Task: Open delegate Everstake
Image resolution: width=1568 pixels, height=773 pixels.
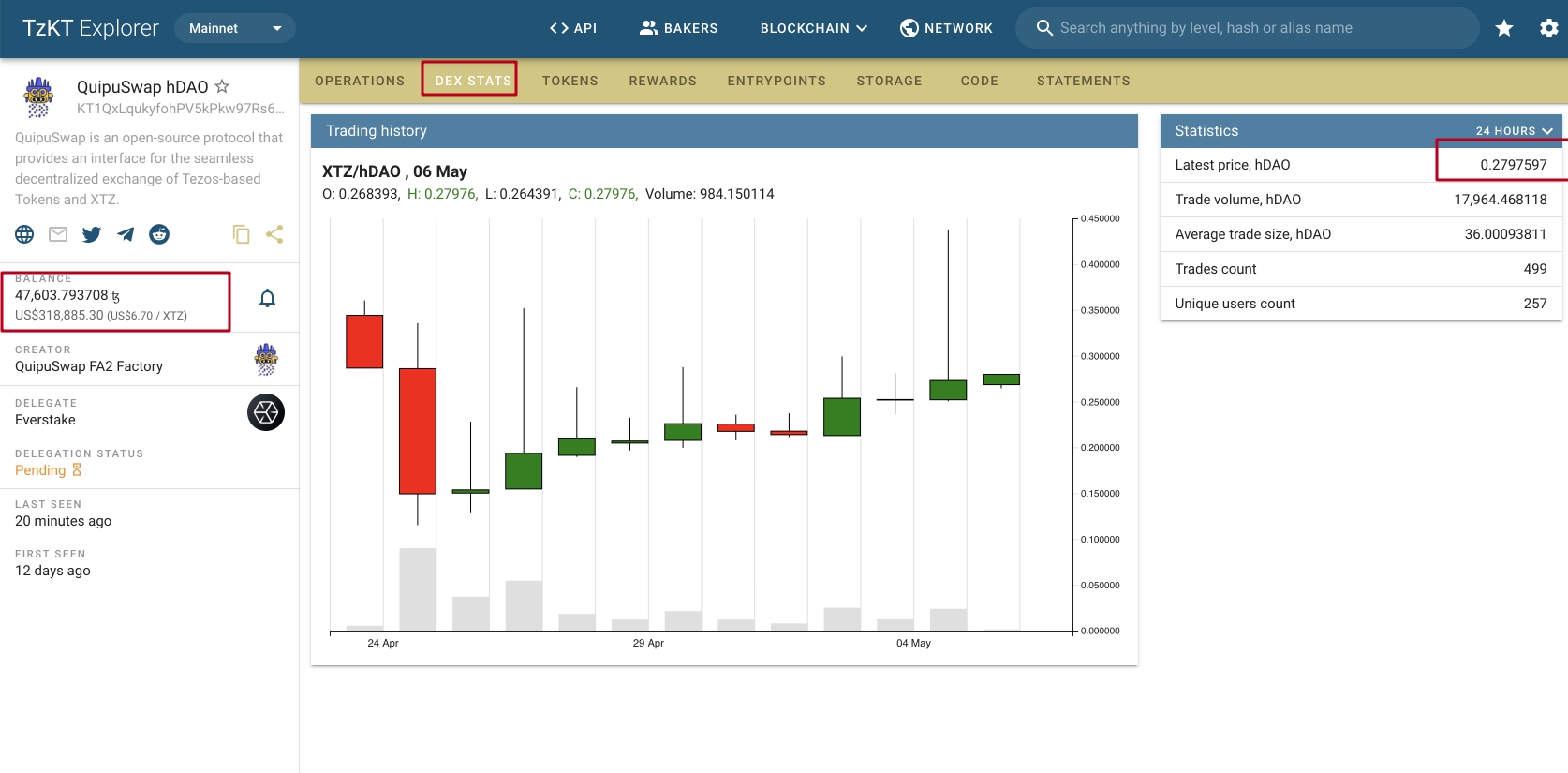Action: [45, 420]
